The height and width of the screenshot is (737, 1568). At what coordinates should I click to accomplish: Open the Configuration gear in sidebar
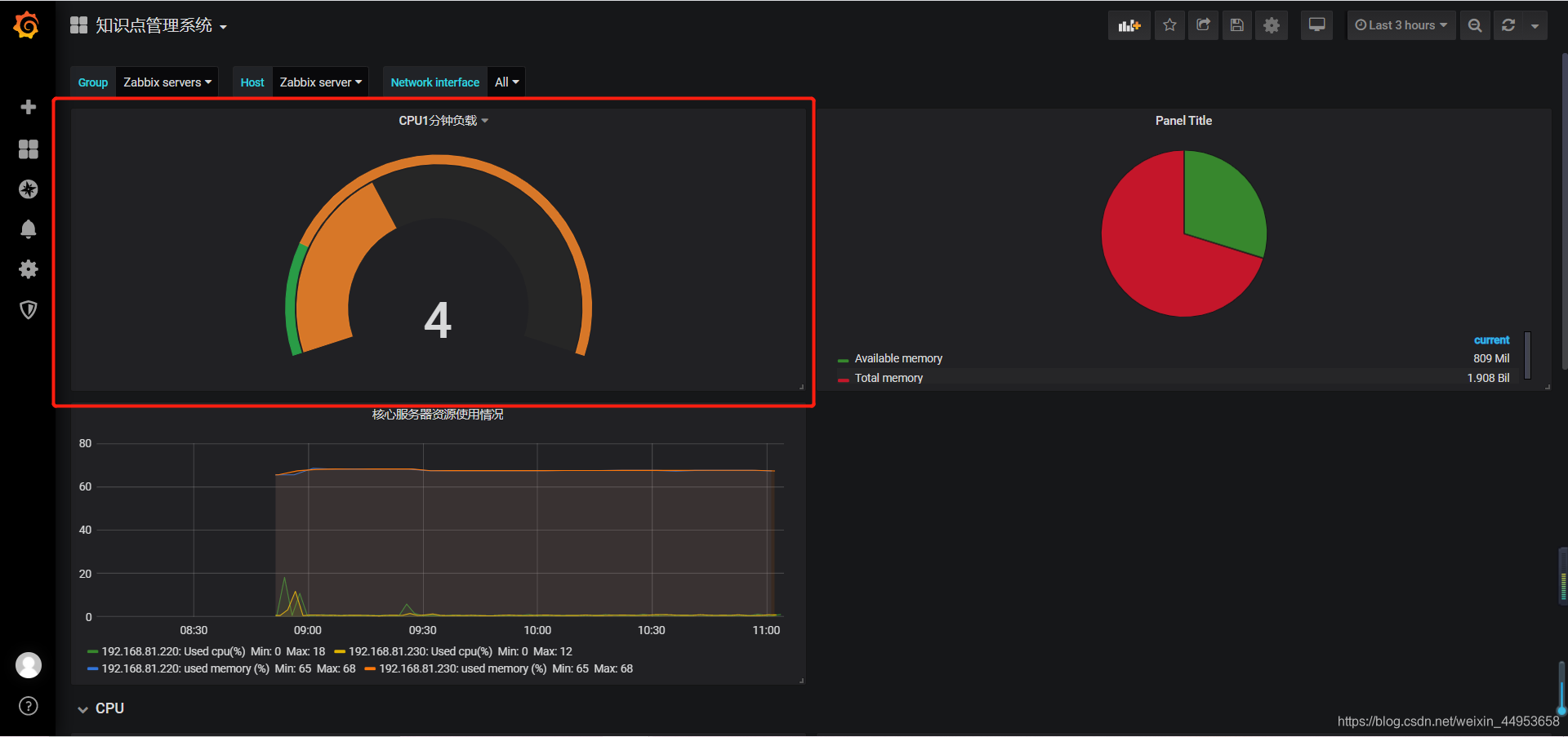tap(29, 269)
